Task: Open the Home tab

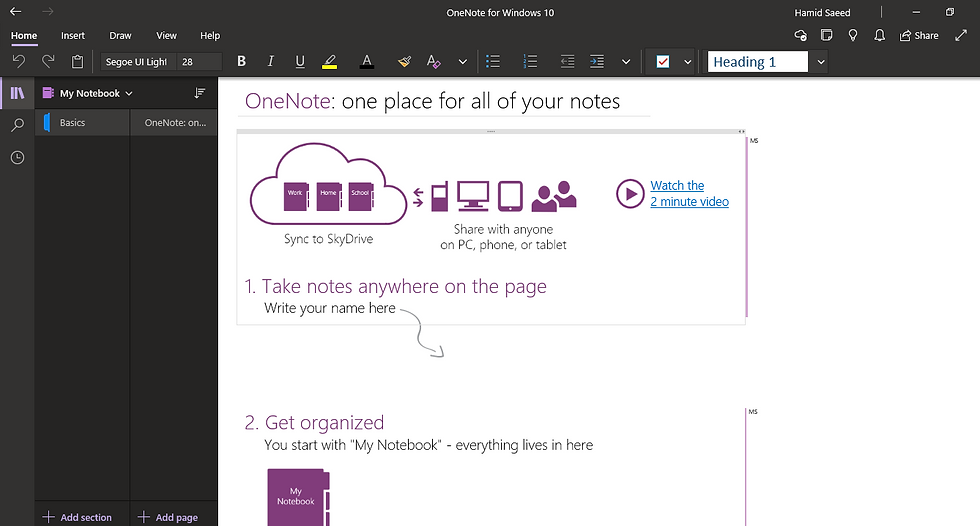Action: coord(24,36)
